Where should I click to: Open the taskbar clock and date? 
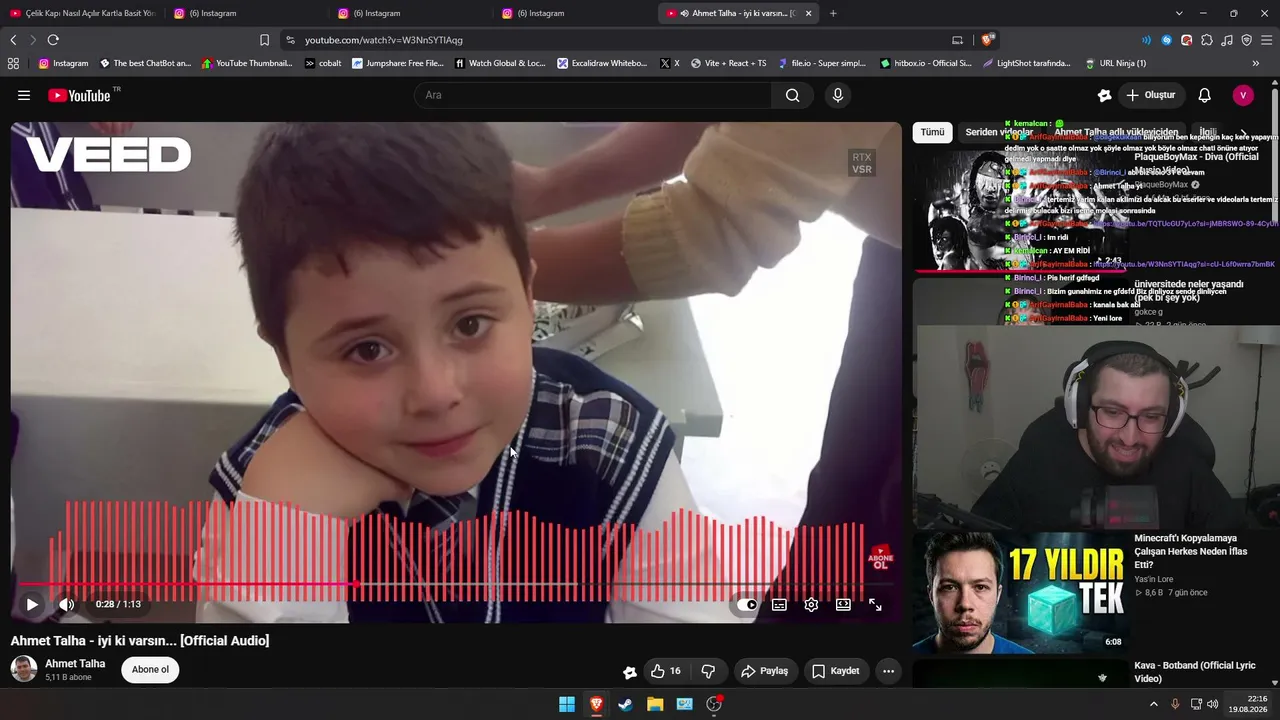click(1247, 704)
